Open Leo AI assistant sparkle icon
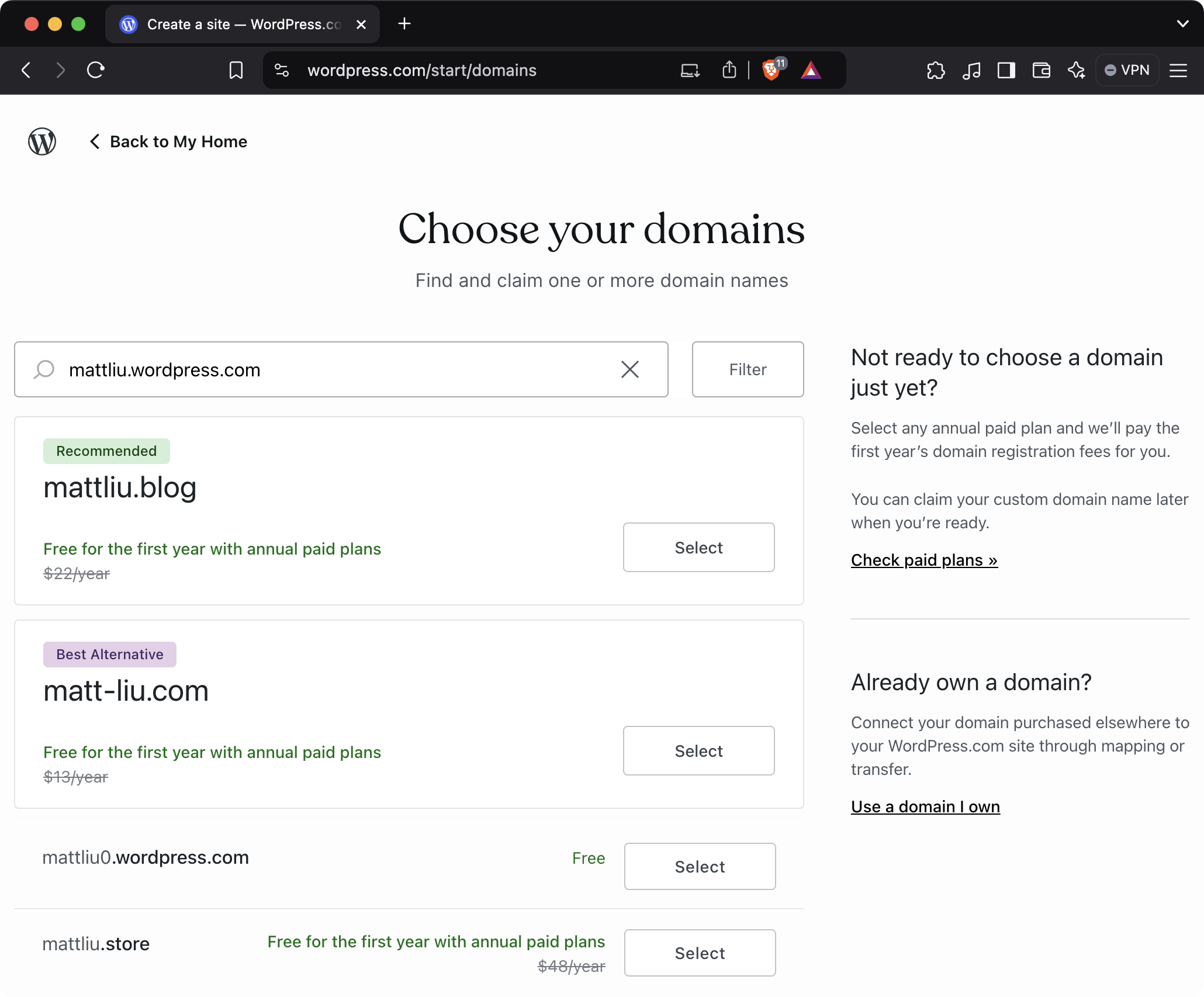The height and width of the screenshot is (997, 1204). [x=1077, y=70]
